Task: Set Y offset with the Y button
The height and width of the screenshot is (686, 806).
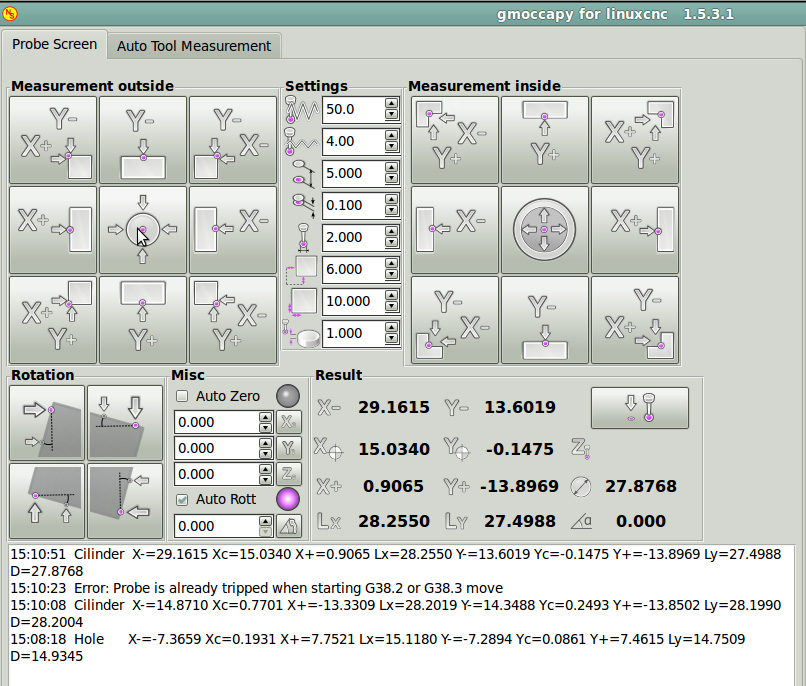Action: click(289, 448)
